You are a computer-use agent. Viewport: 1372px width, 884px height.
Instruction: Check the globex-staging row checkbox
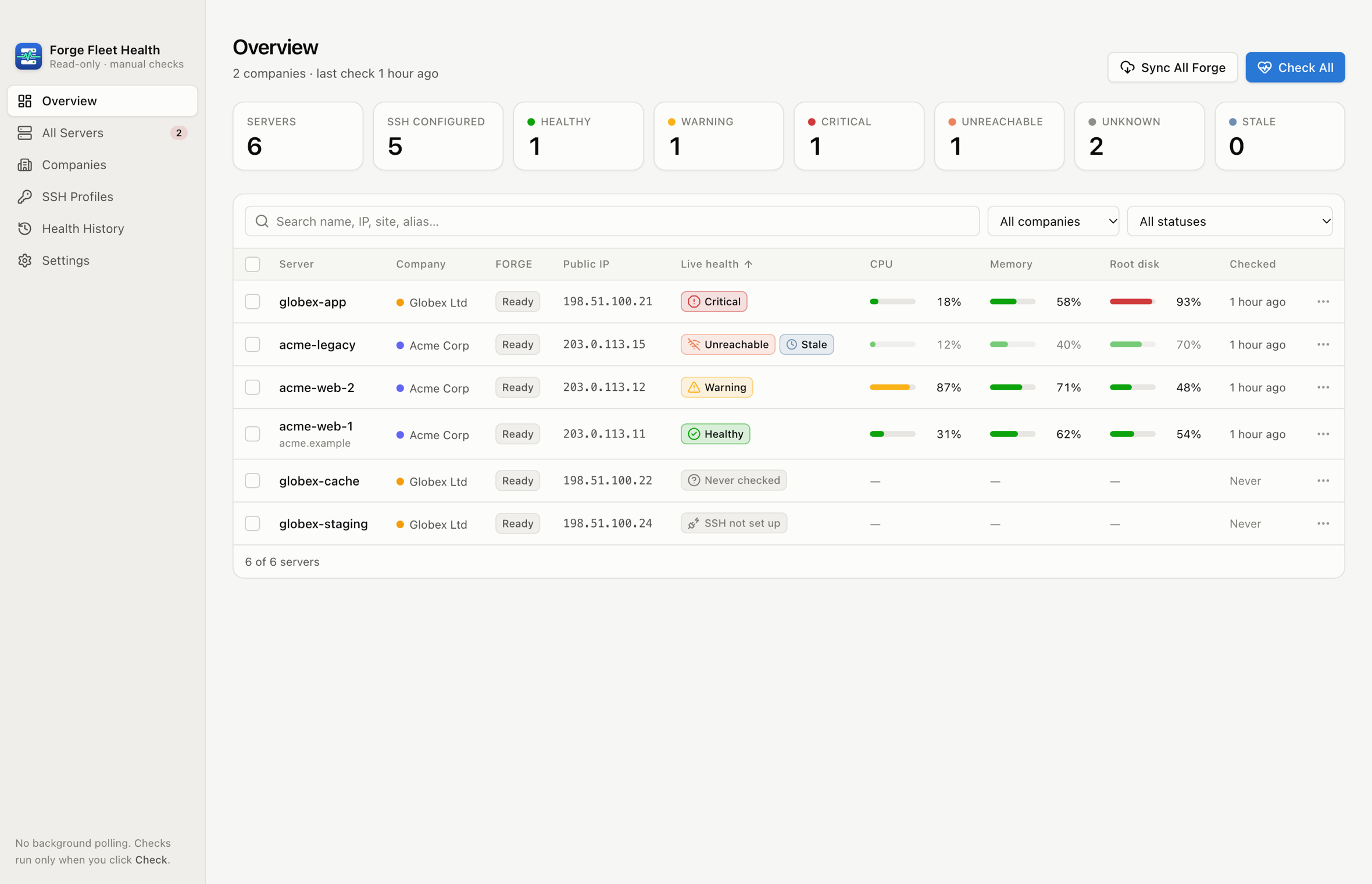tap(252, 524)
